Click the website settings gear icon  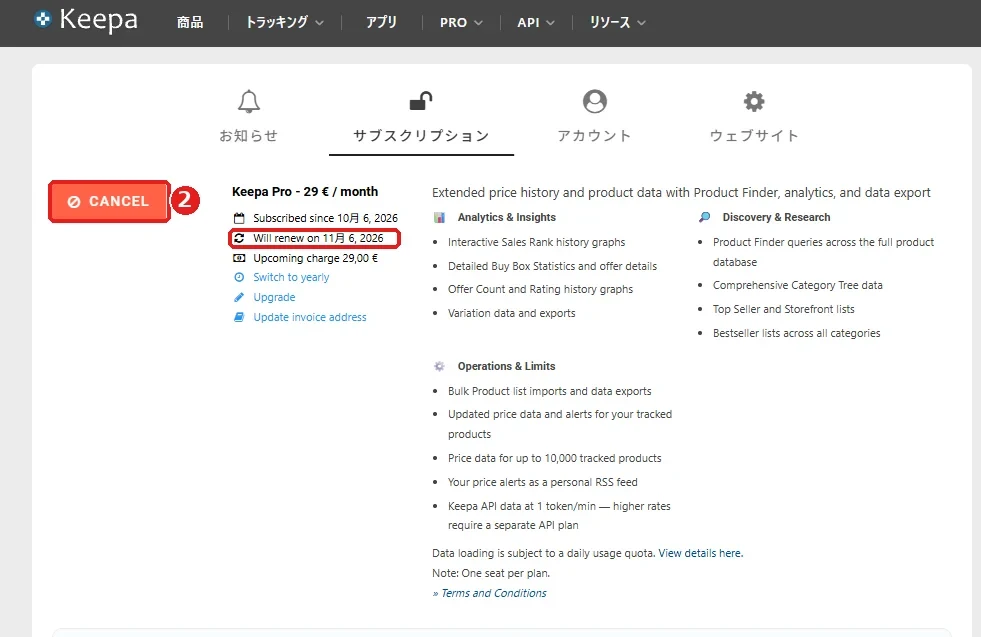coord(754,101)
